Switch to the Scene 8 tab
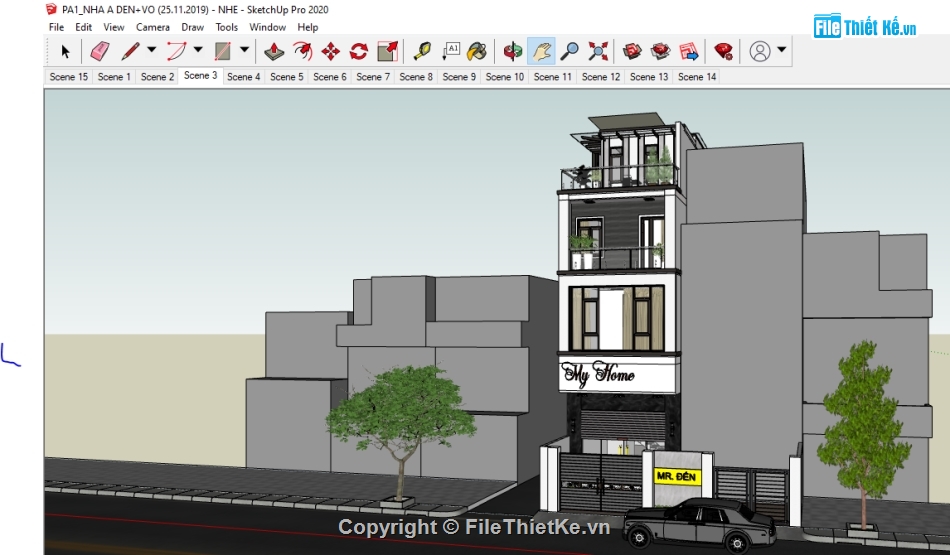950x555 pixels. click(416, 77)
